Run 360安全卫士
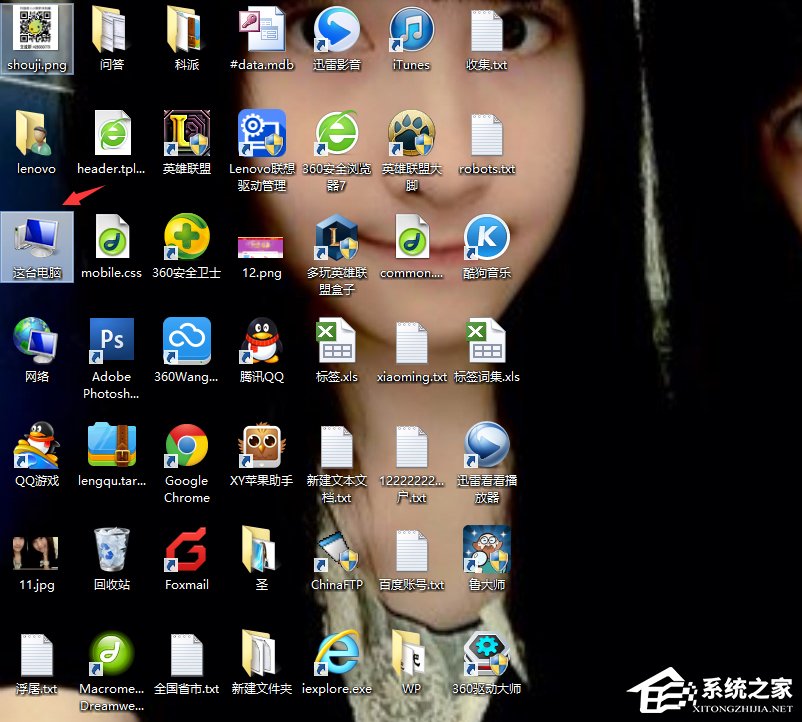 [186, 237]
